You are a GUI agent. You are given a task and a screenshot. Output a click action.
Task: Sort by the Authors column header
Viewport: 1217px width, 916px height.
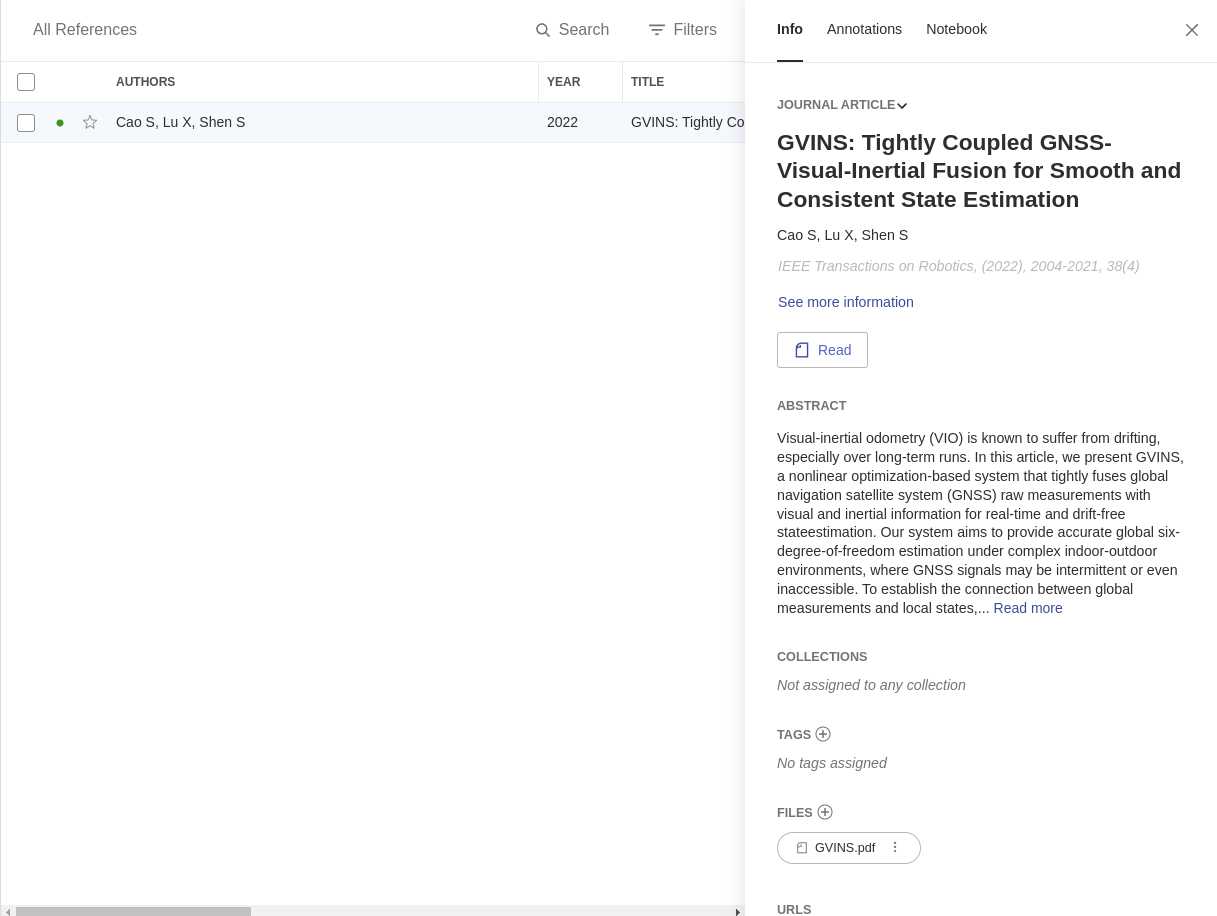[145, 82]
